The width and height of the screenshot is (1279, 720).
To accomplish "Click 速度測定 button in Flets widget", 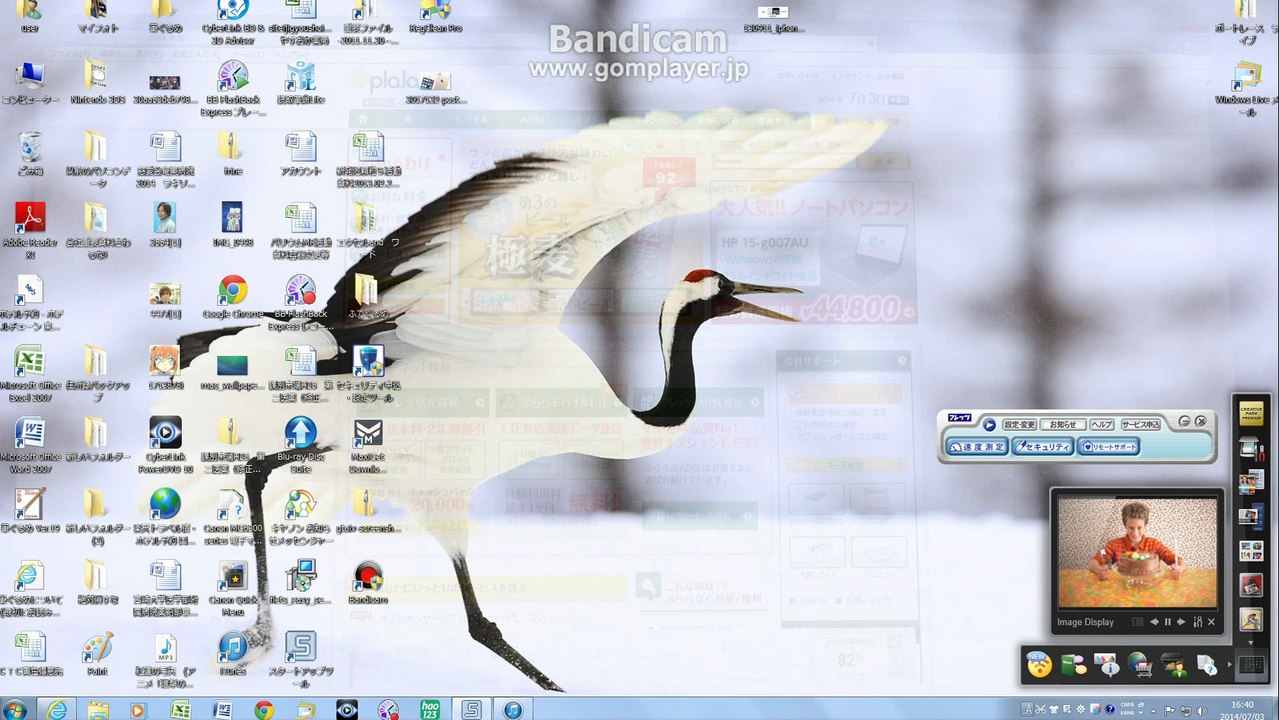I will click(977, 447).
